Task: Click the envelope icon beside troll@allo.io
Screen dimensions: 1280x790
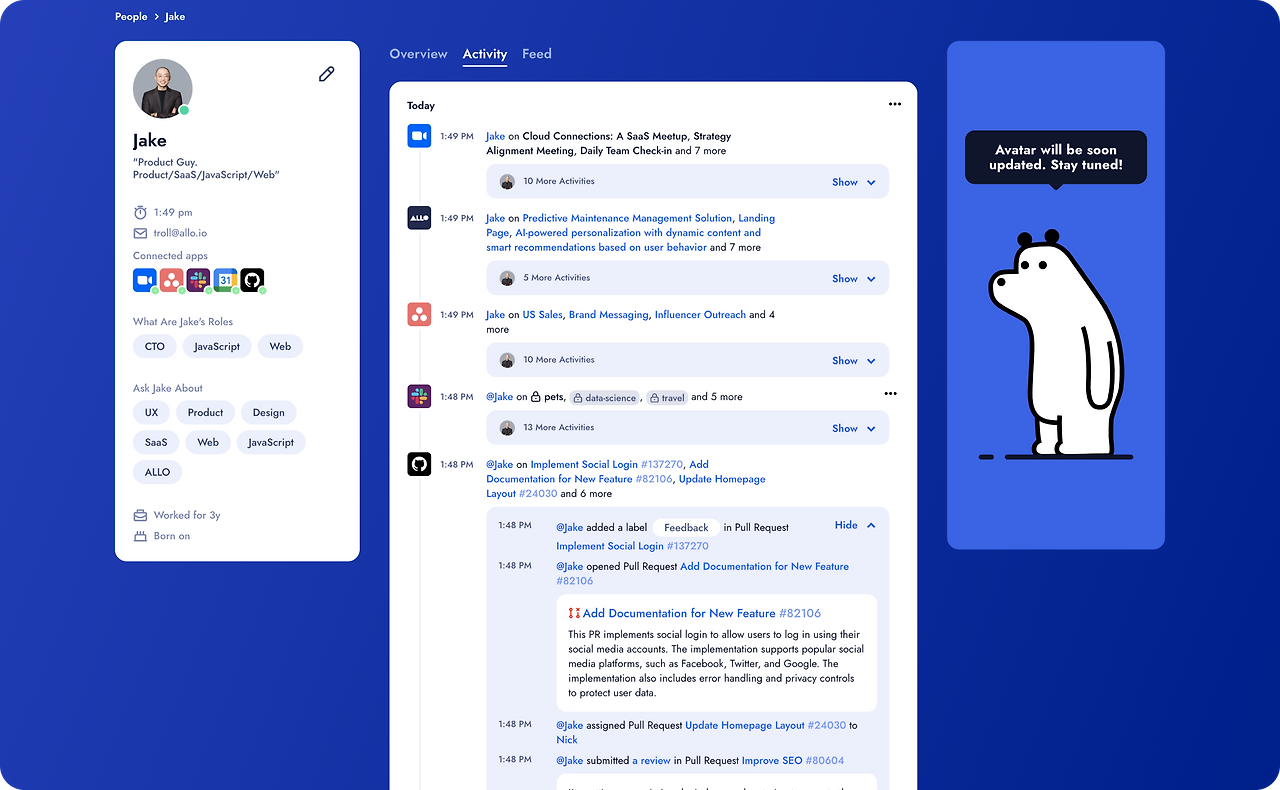Action: (140, 233)
